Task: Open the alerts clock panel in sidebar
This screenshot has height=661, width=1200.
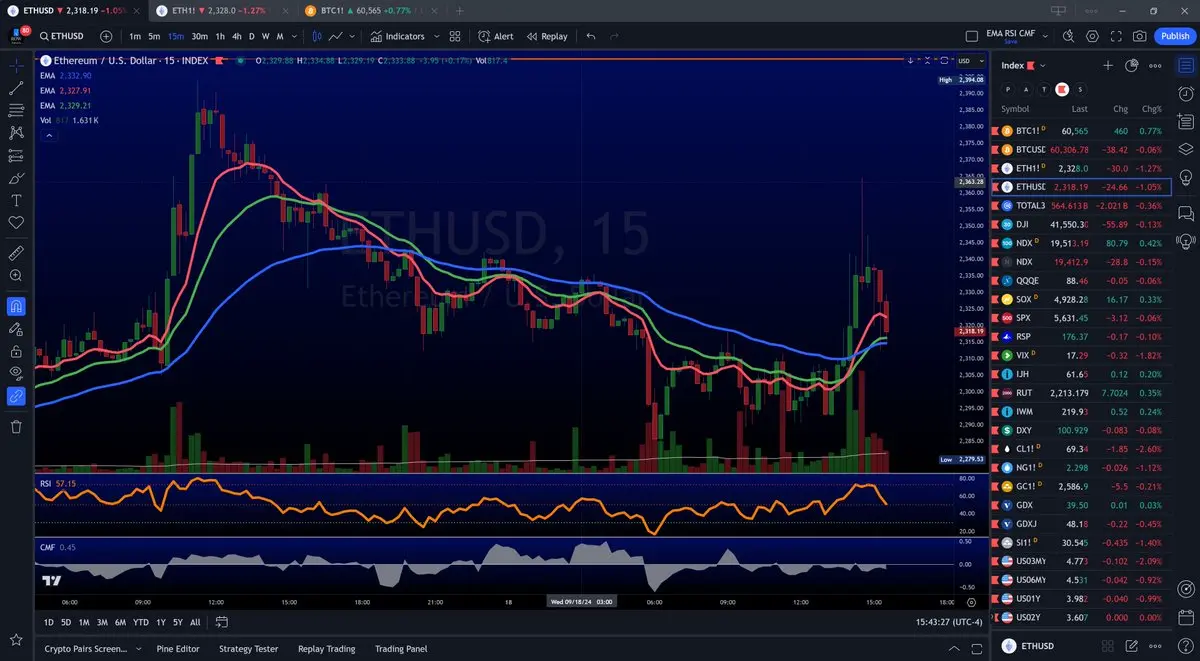Action: (x=1185, y=94)
